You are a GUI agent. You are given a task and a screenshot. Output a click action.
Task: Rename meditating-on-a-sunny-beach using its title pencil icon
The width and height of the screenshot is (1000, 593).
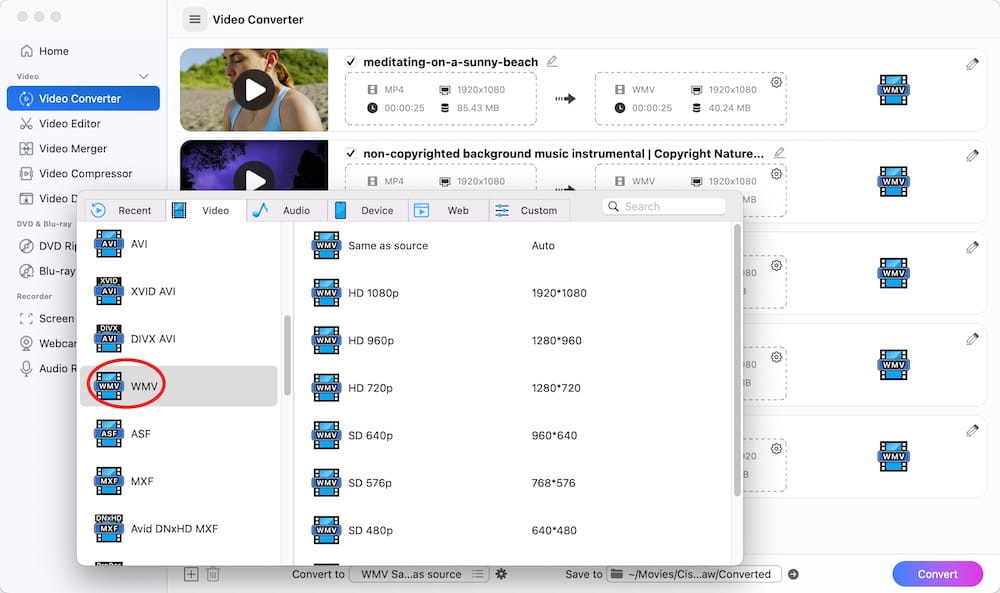coord(552,61)
